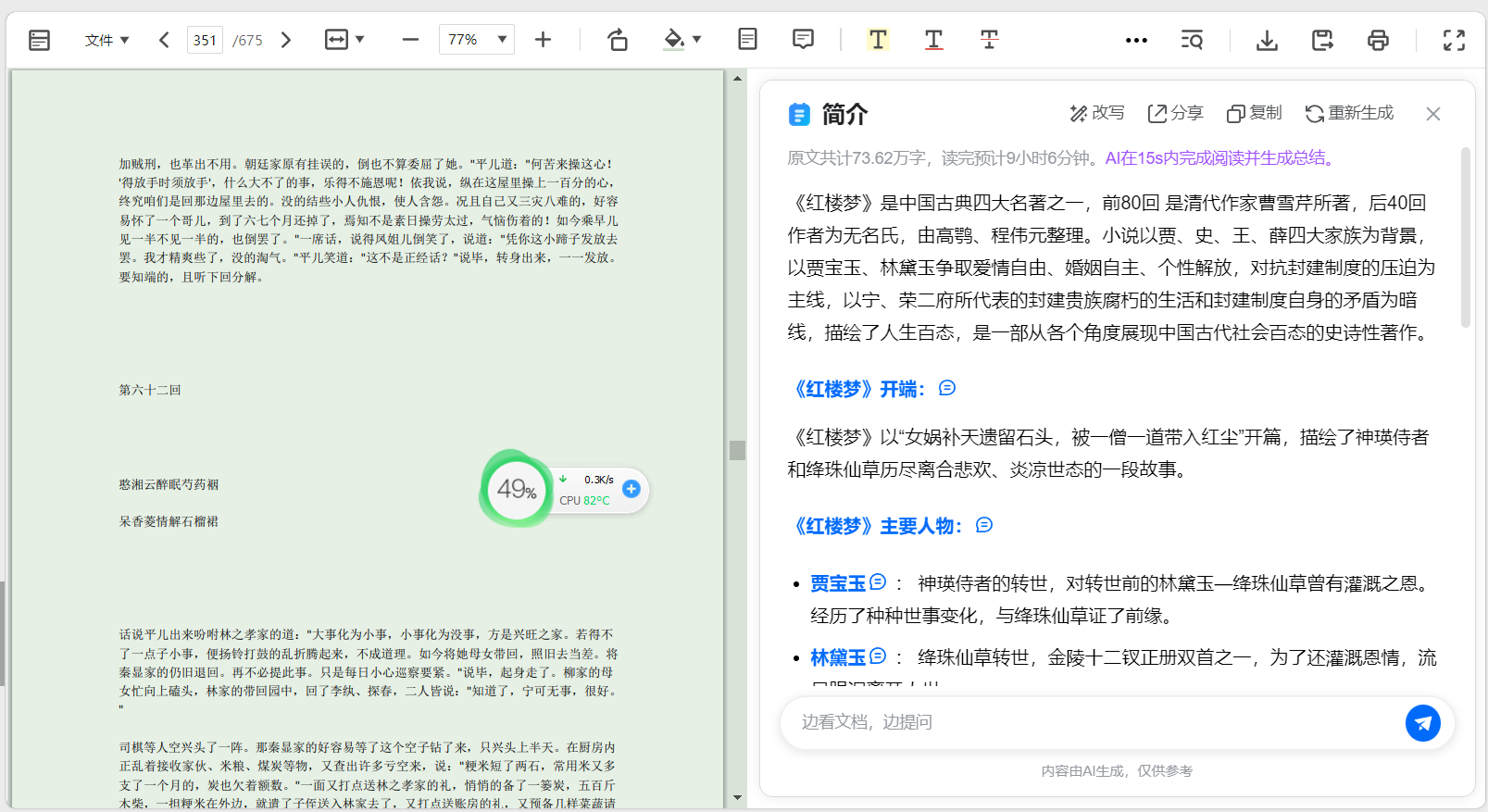
Task: Click the blue plus on CPU widget
Action: click(631, 489)
